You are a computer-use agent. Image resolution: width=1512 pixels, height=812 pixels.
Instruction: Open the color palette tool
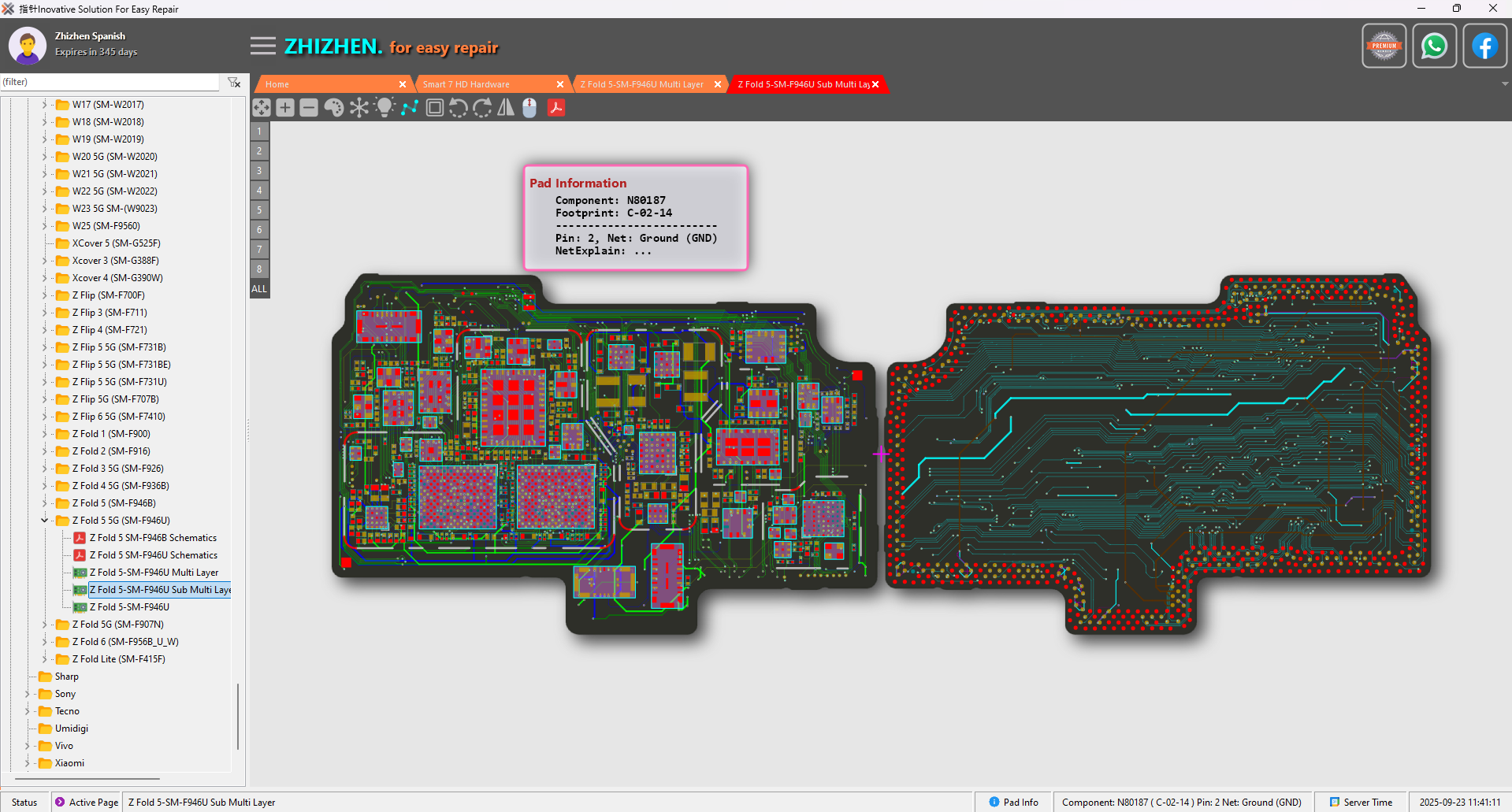pyautogui.click(x=334, y=108)
